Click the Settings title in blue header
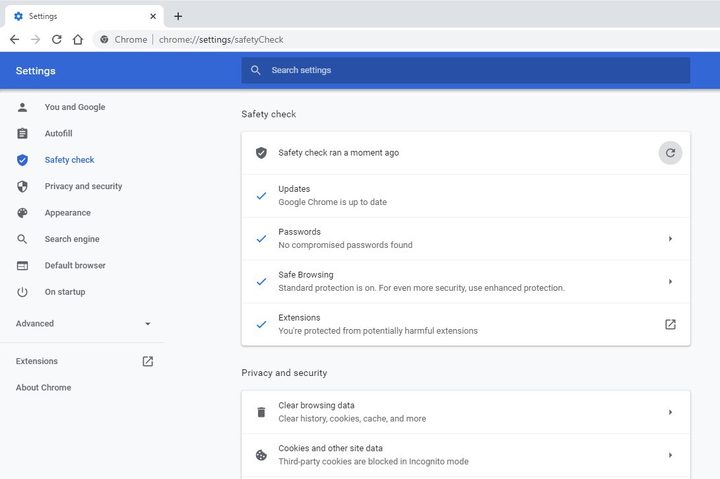The image size is (720, 479). (x=35, y=71)
